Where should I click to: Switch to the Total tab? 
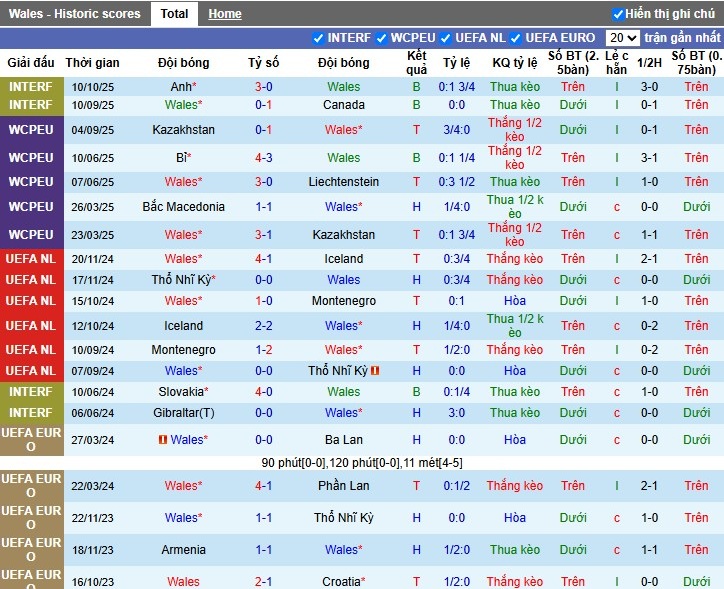[x=174, y=14]
